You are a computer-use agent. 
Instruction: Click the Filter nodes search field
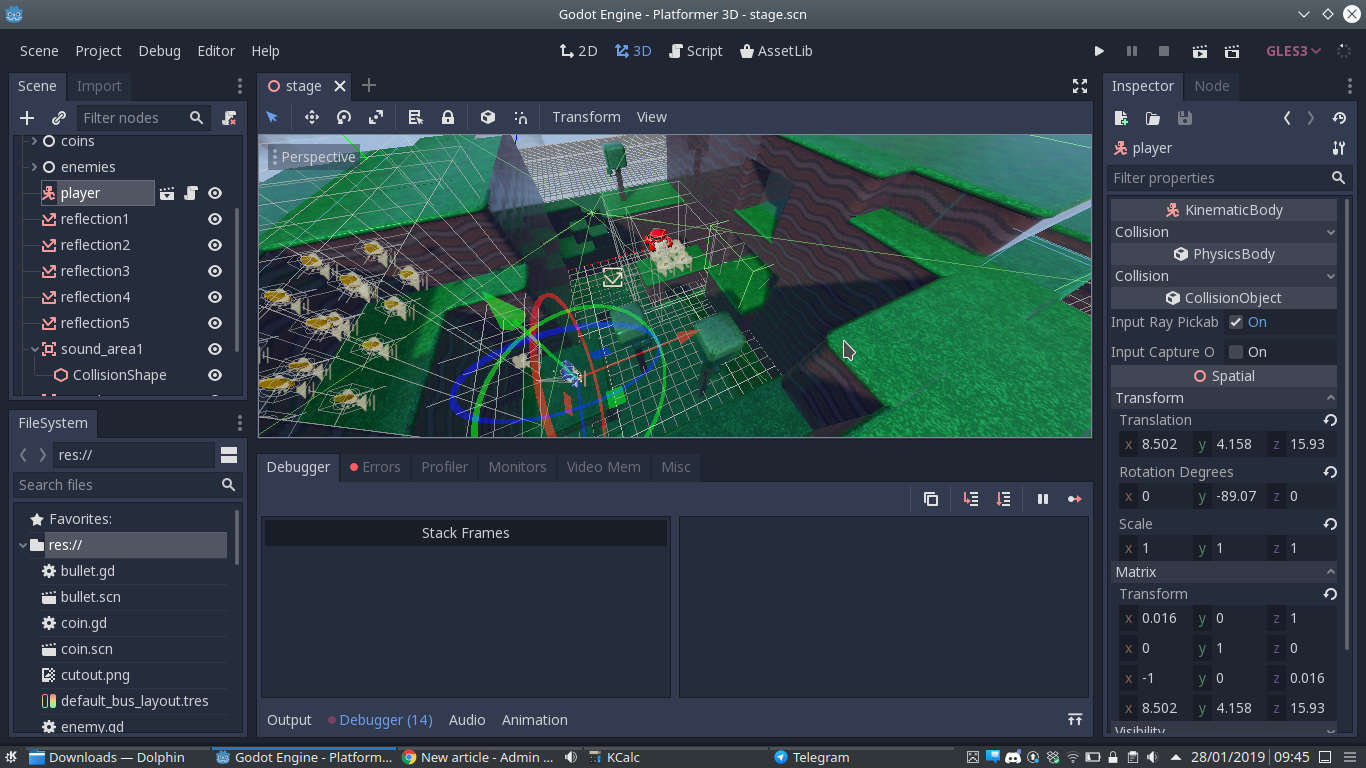pyautogui.click(x=144, y=118)
